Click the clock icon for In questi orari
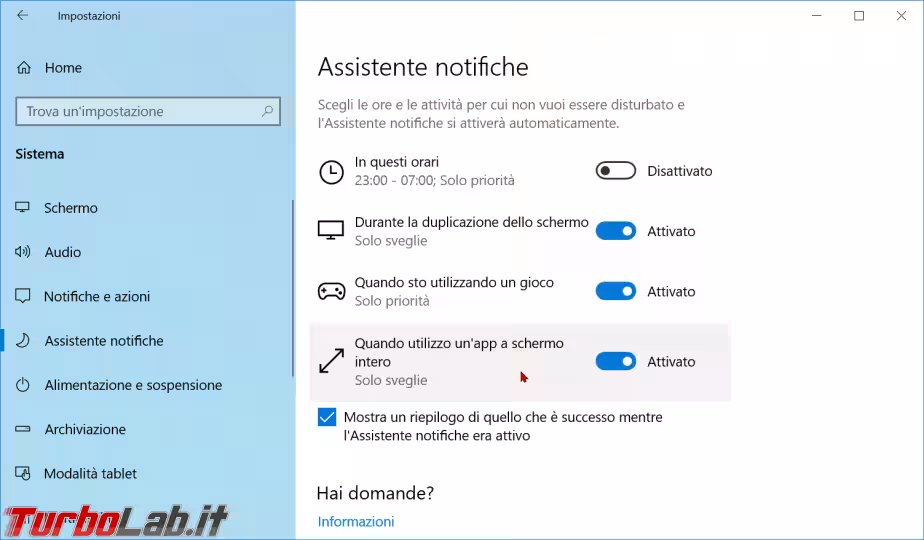 click(331, 172)
